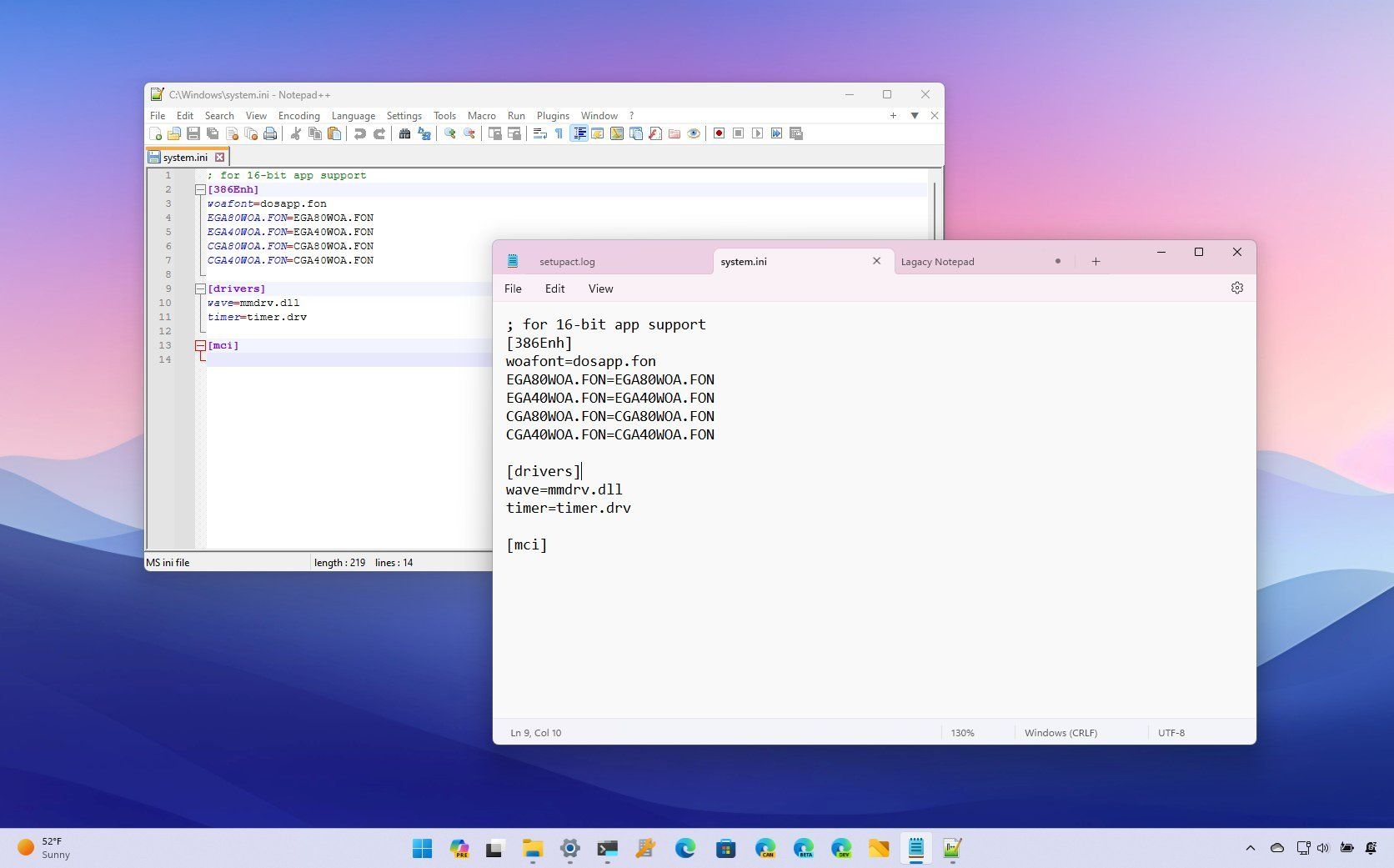Print system.ini using the toolbar printer icon

(x=270, y=133)
